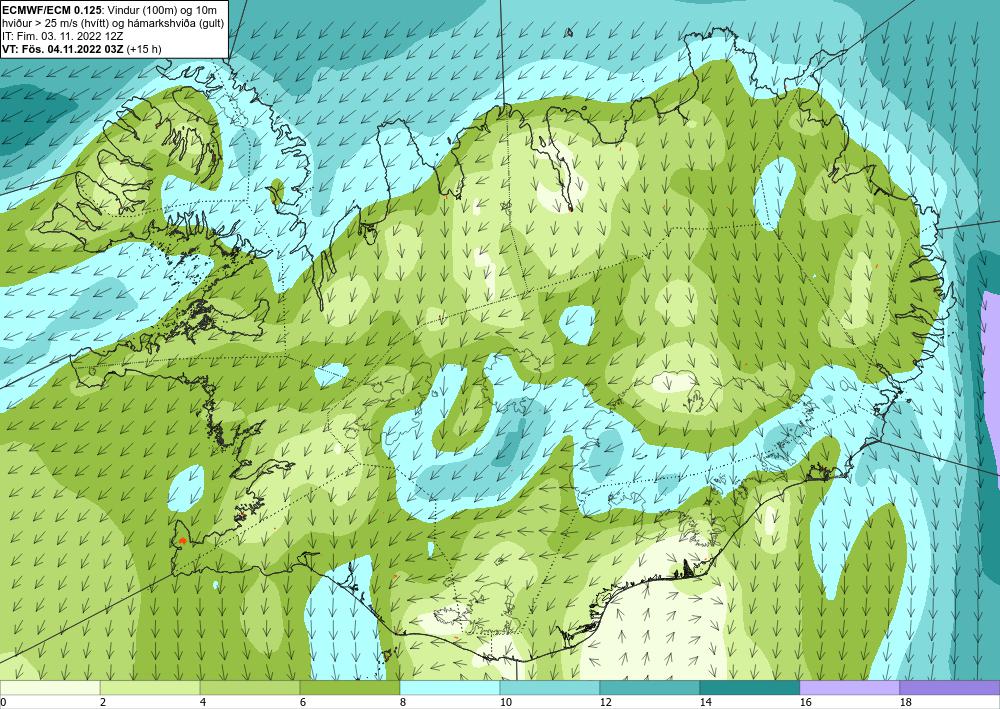
Task: Click the 16–18 m/s light purple swatch
Action: click(849, 688)
